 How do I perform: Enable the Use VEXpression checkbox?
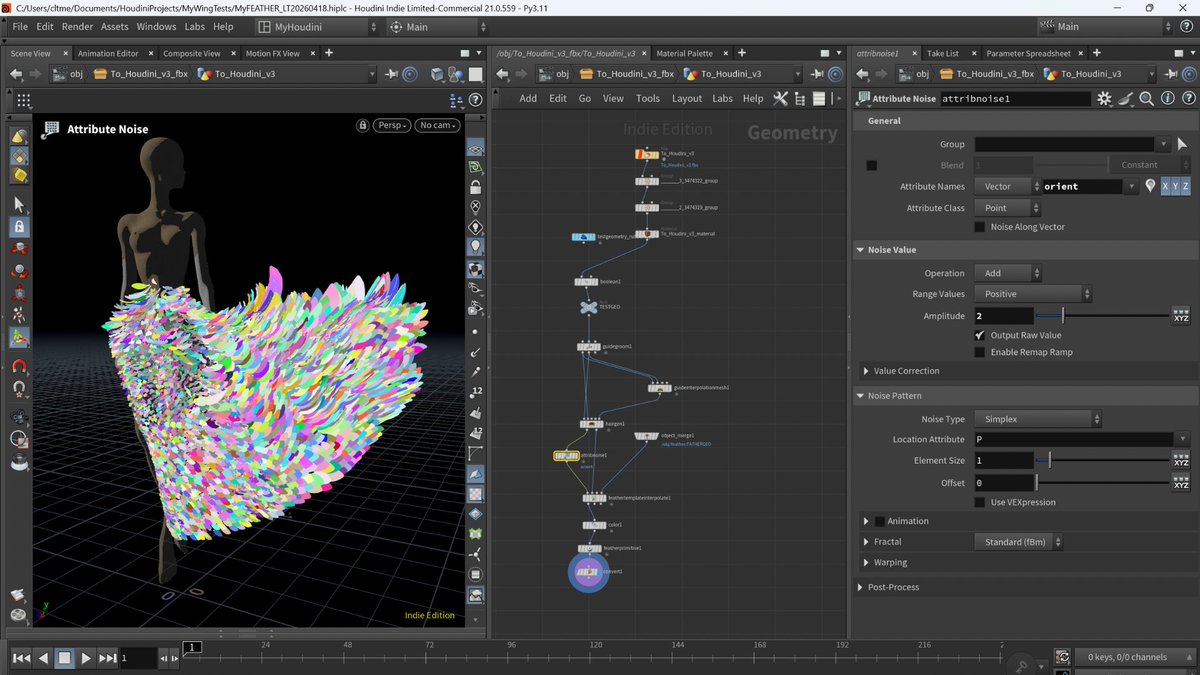click(980, 502)
